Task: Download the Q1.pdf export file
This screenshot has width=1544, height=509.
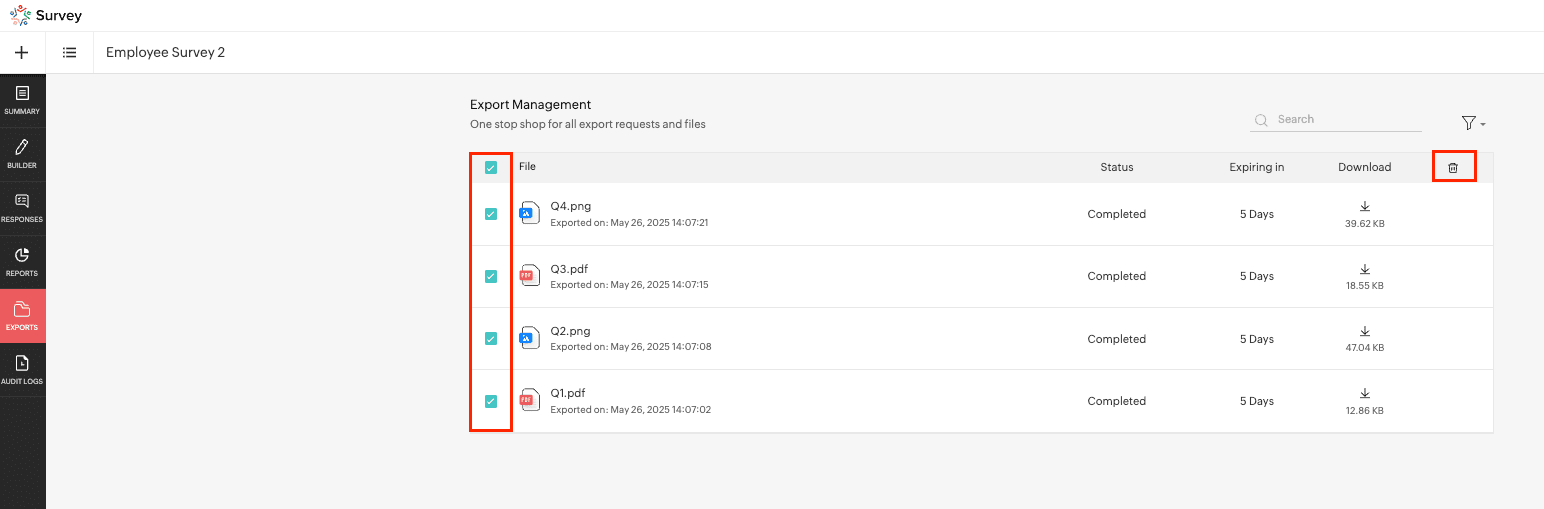Action: pos(1364,394)
